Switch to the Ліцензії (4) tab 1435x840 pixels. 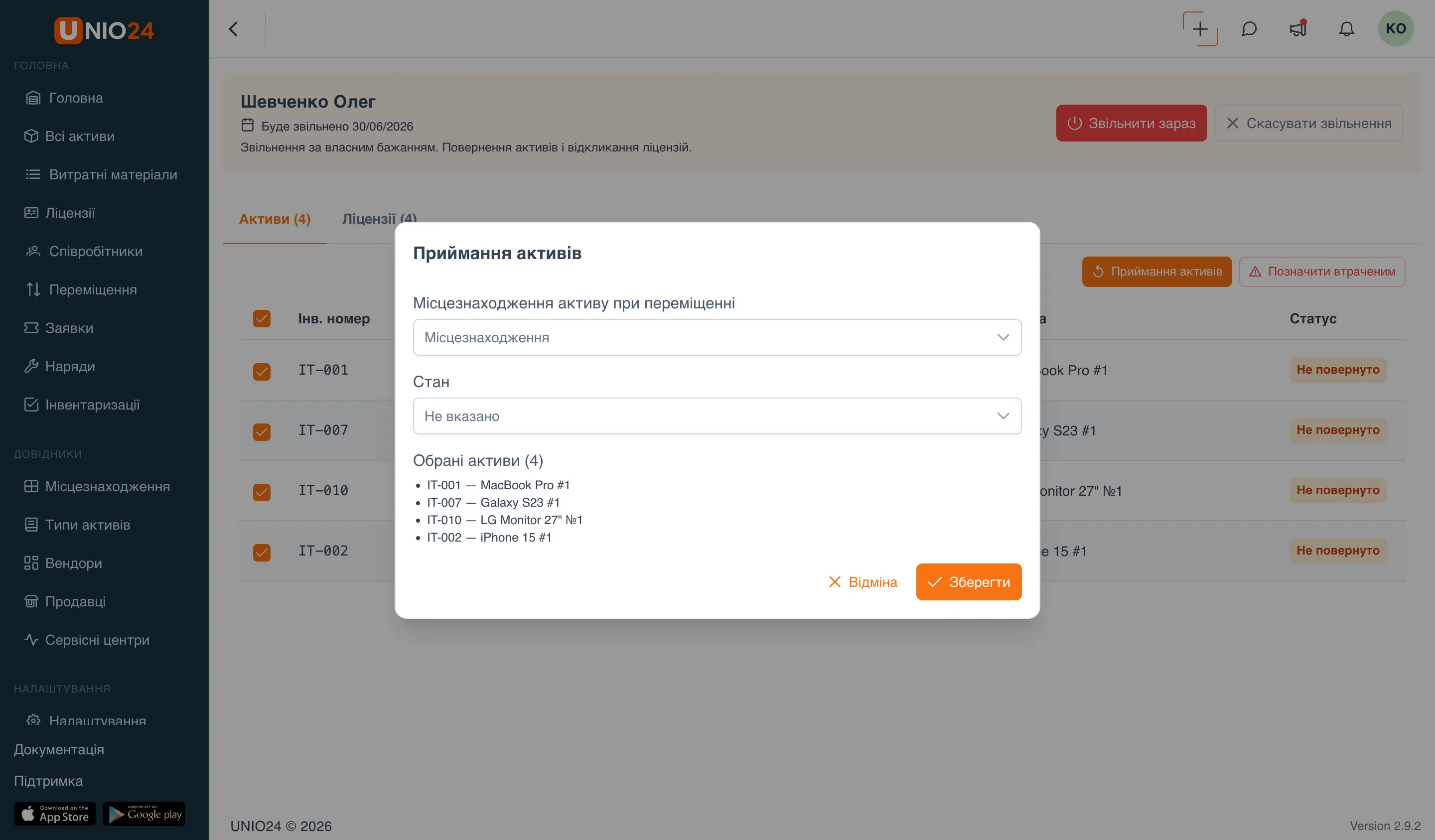[x=379, y=219]
